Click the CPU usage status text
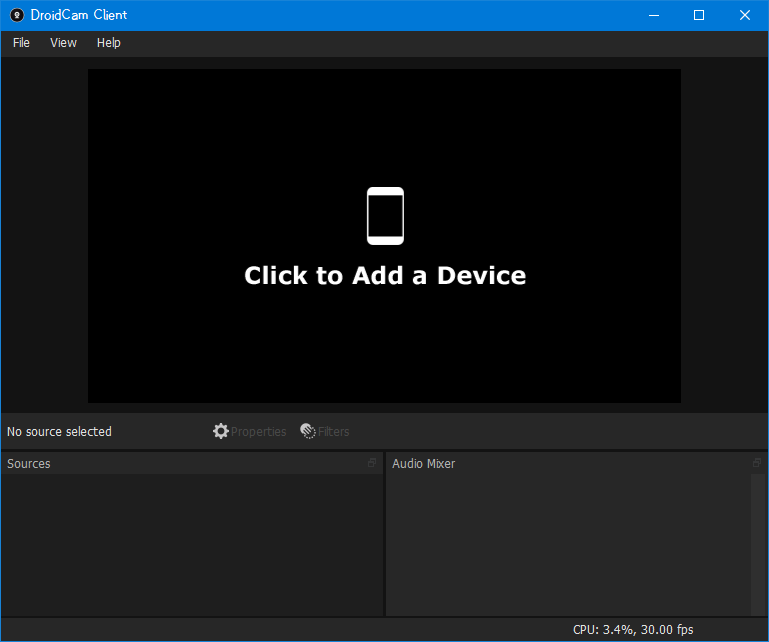Viewport: 769px width, 642px height. [633, 629]
